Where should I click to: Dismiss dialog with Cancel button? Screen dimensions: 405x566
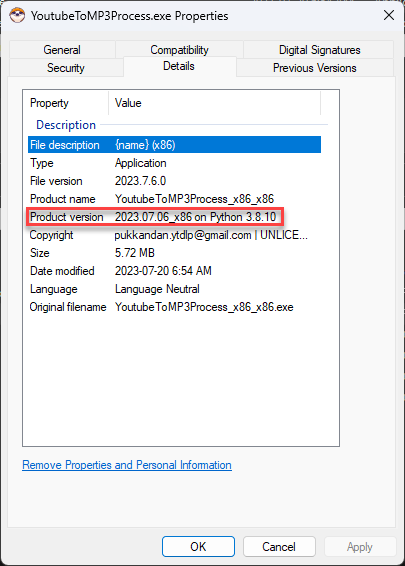point(279,547)
